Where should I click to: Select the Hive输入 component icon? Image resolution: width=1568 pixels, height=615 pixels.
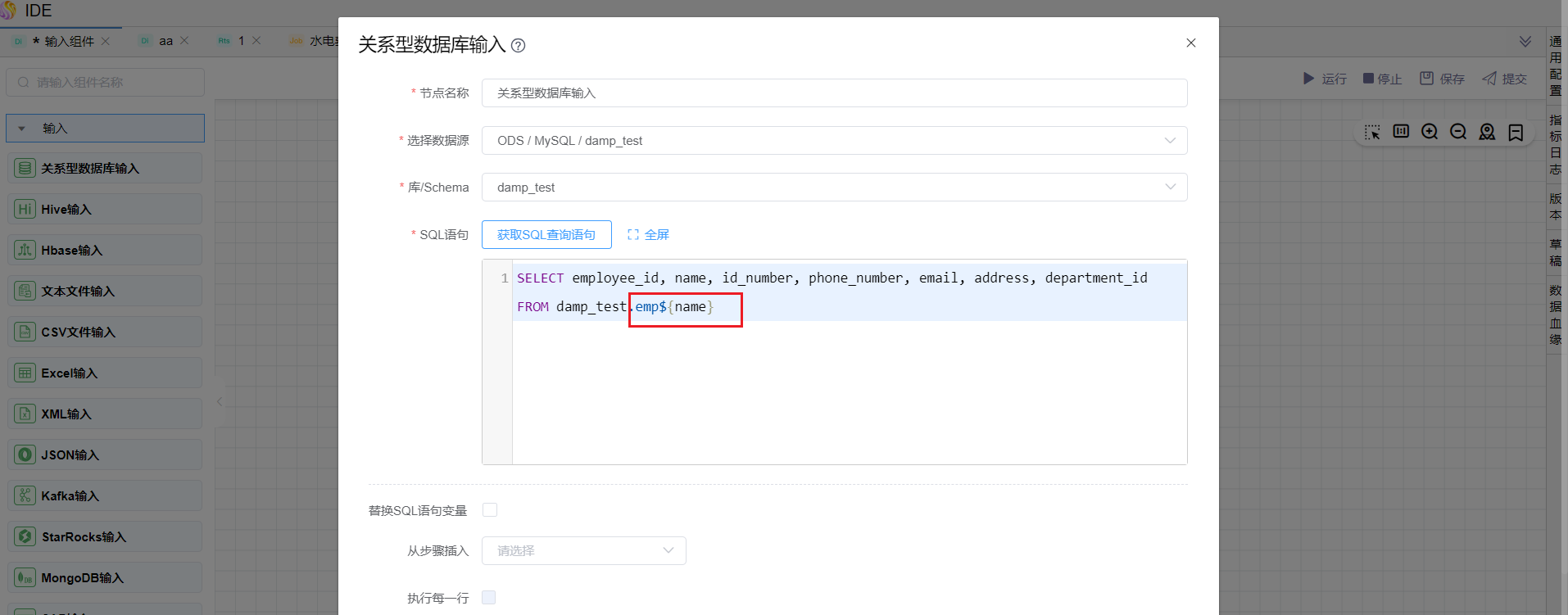point(25,210)
